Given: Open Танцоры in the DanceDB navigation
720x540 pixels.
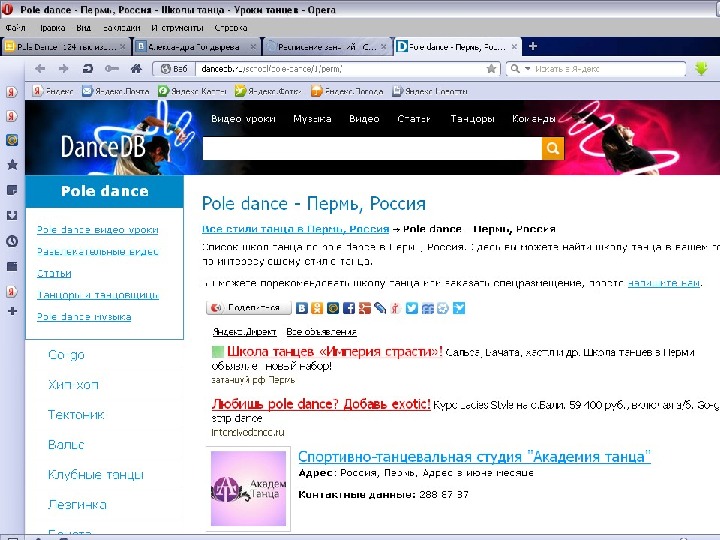Looking at the screenshot, I should click(x=472, y=119).
